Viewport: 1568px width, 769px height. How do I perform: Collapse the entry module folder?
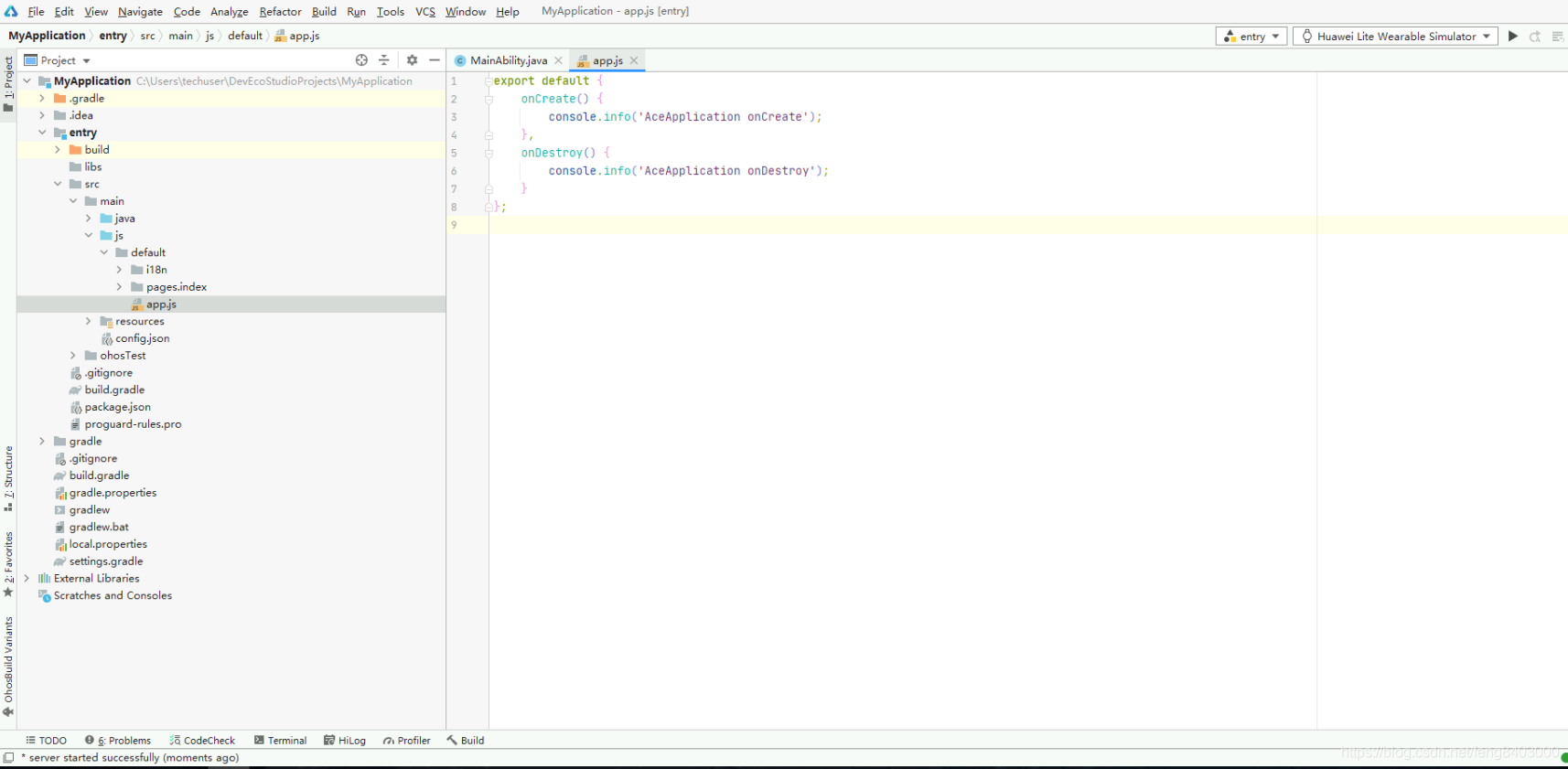click(42, 133)
